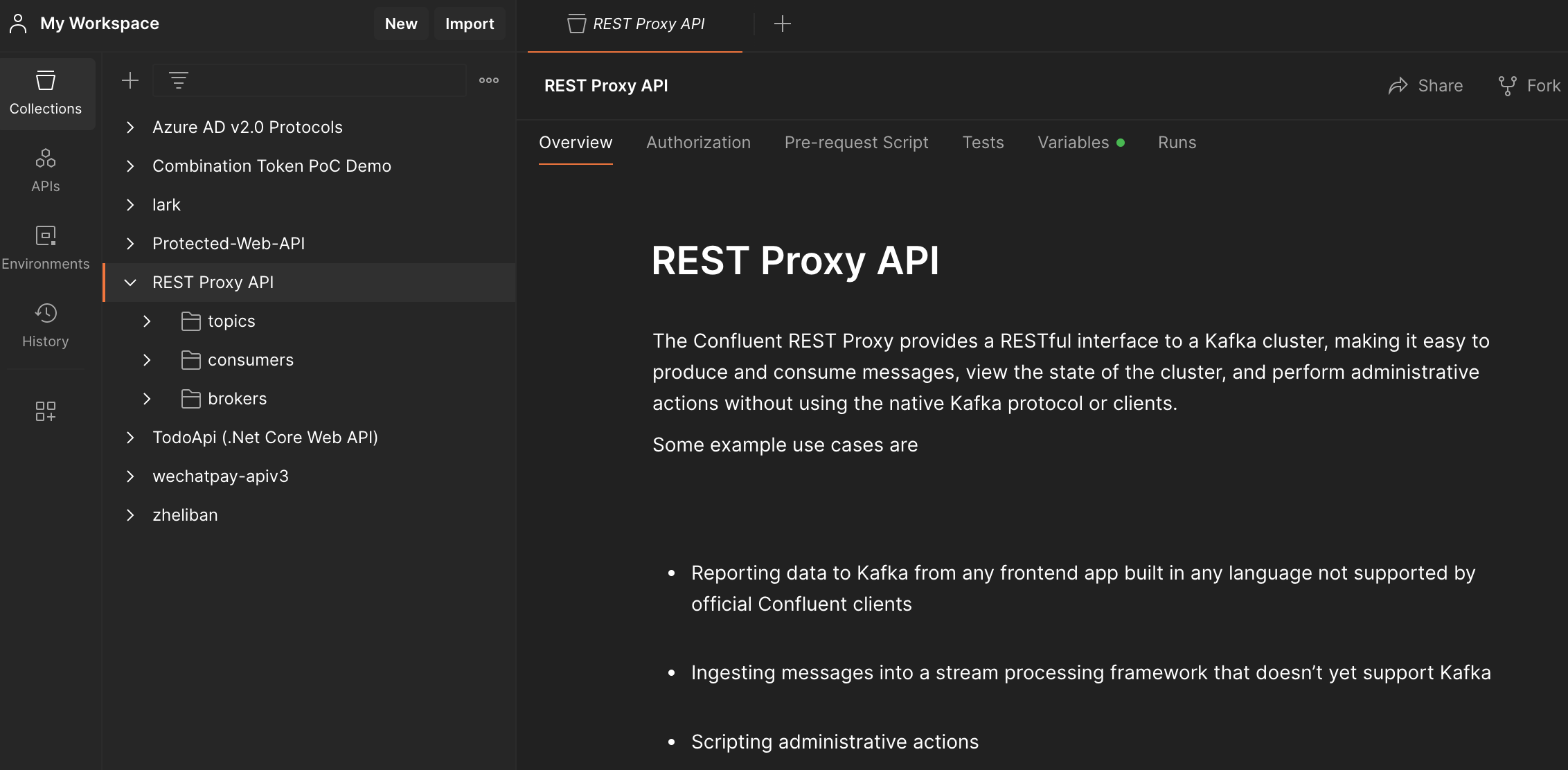Click the consumers folder icon
The height and width of the screenshot is (770, 1568).
coord(190,360)
